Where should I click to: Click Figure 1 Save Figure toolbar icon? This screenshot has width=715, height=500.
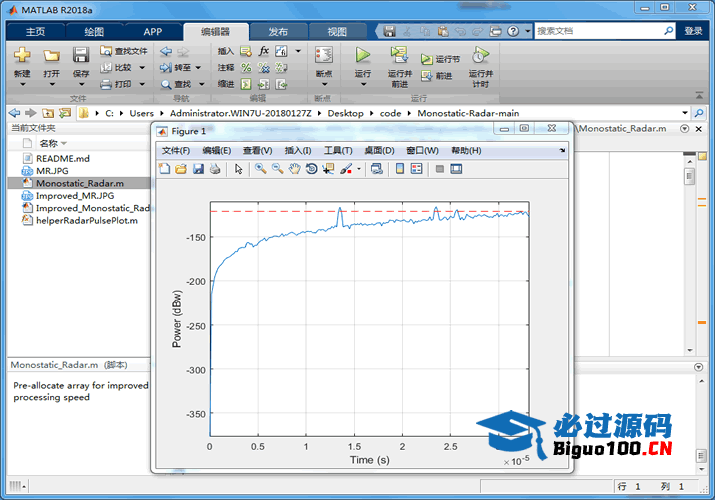[x=198, y=169]
